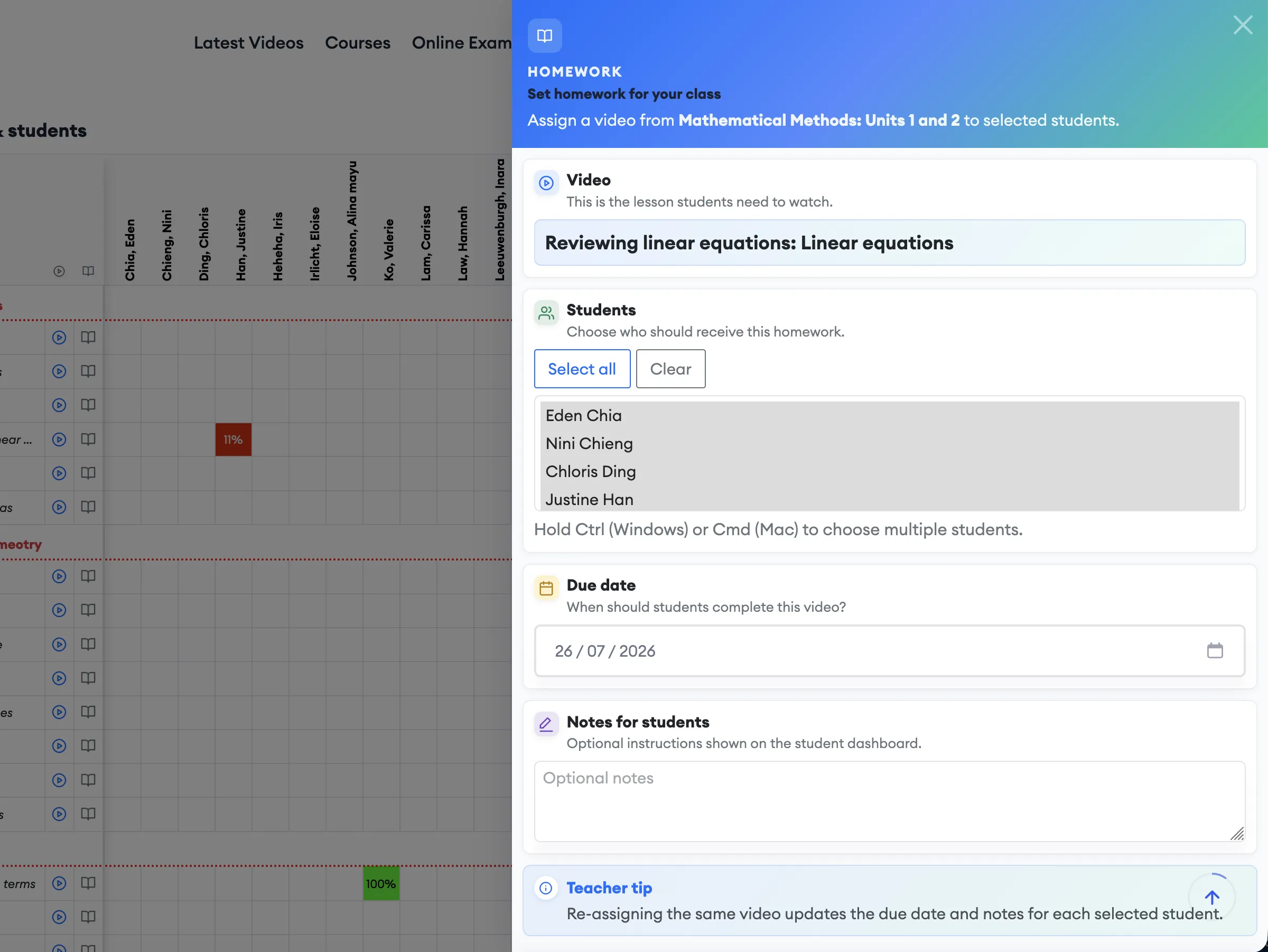Image resolution: width=1268 pixels, height=952 pixels.
Task: Click book icon in the table header row
Action: pos(88,270)
